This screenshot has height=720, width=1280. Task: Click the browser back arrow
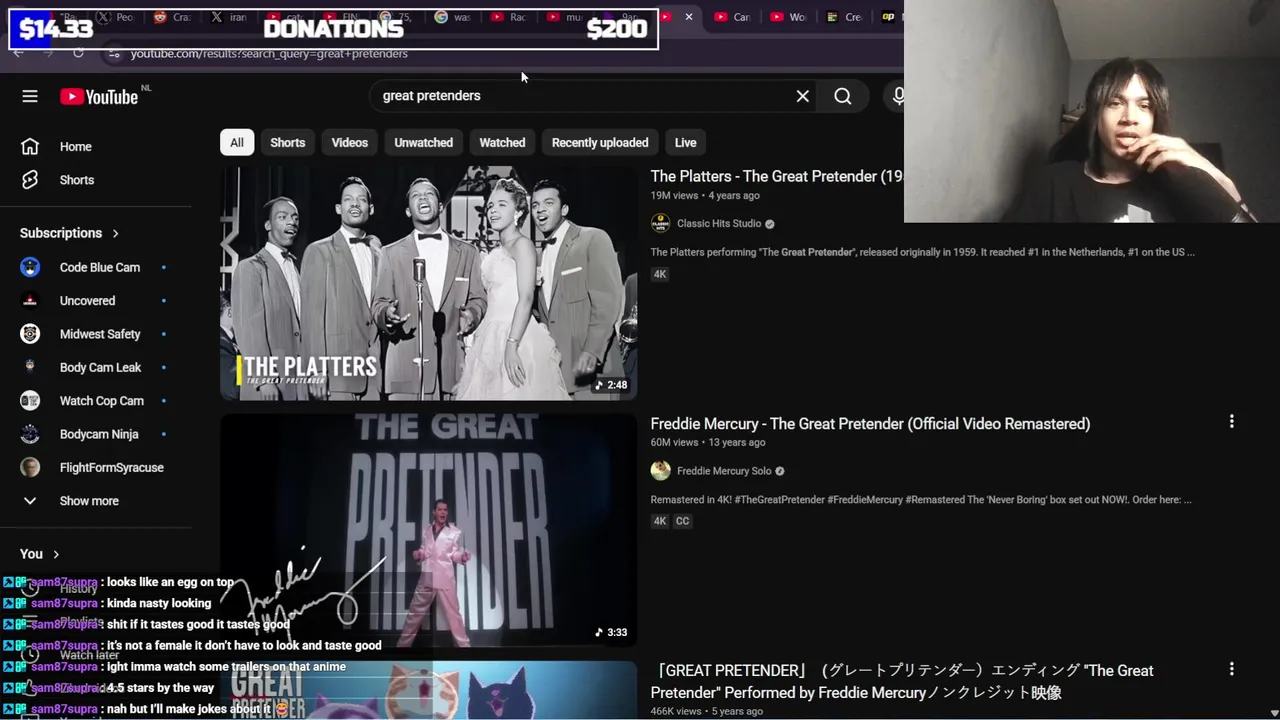tap(18, 53)
